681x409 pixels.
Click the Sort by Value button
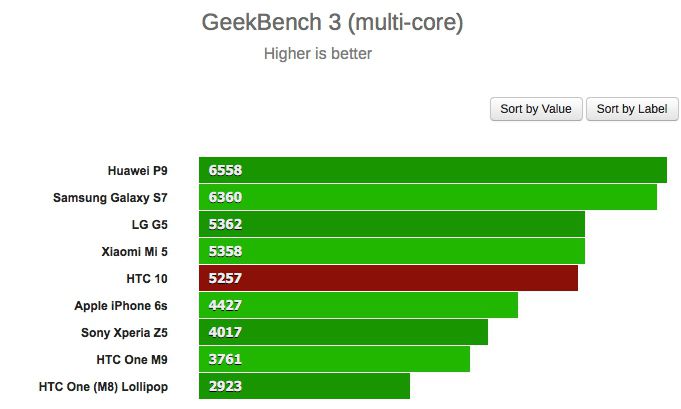tap(535, 109)
